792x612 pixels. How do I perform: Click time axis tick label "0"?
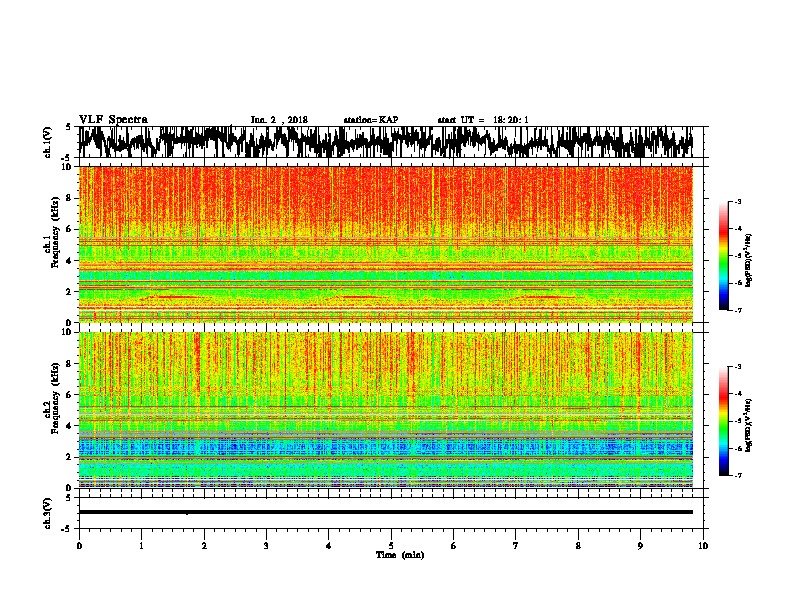pos(79,546)
